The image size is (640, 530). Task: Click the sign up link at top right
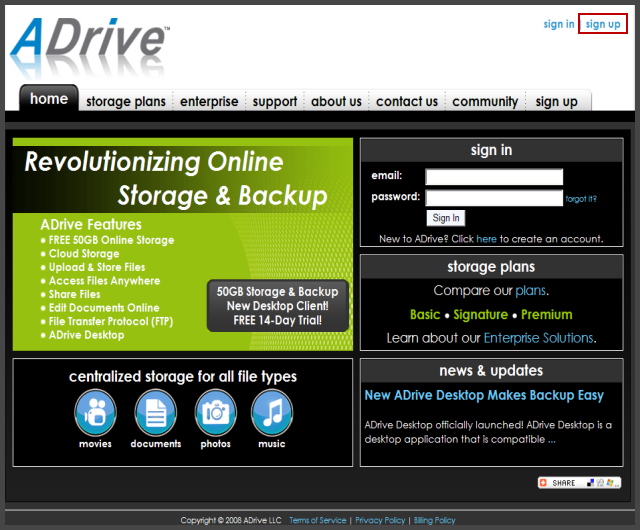point(603,24)
